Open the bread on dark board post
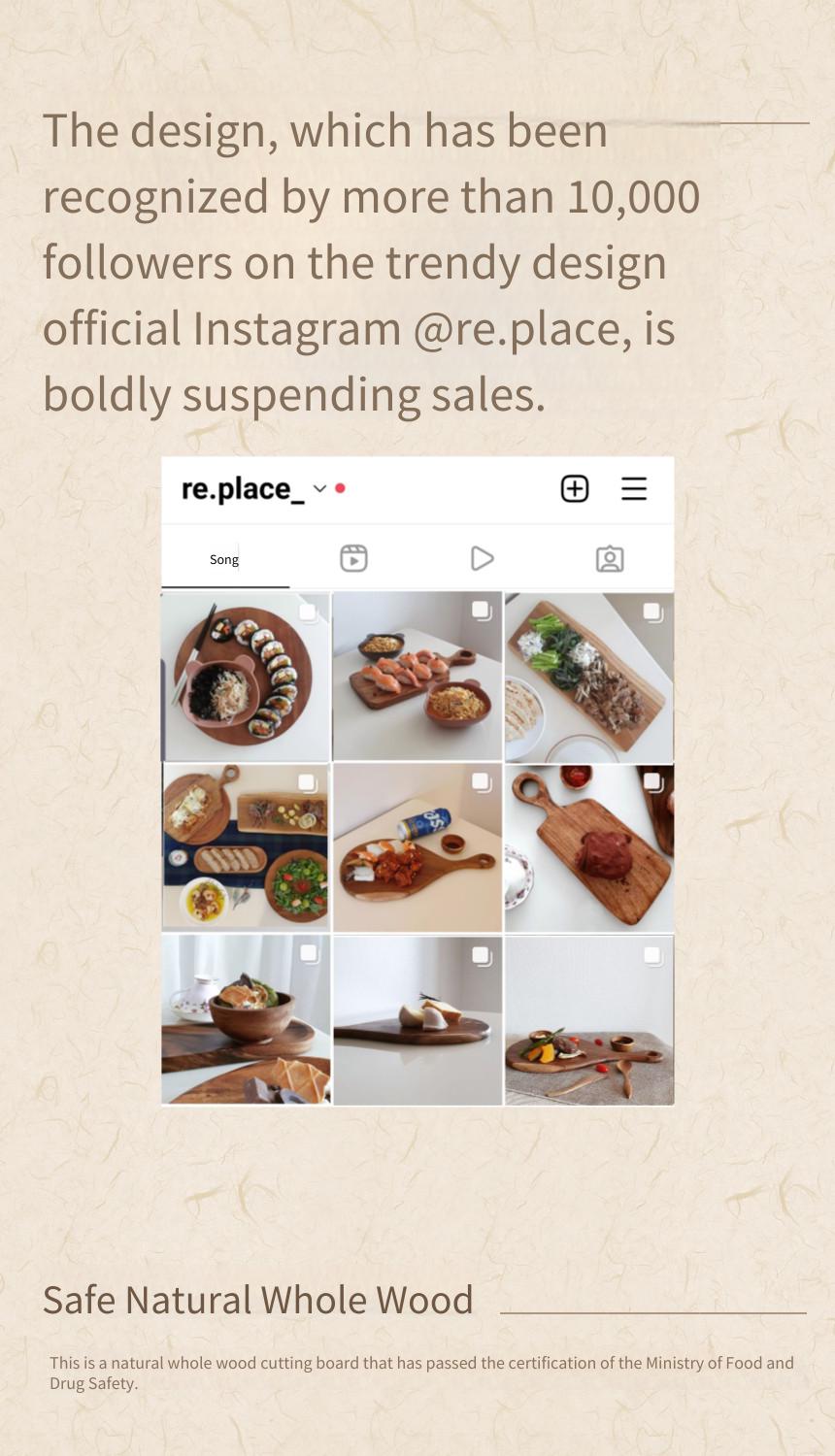The width and height of the screenshot is (835, 1456). click(417, 1019)
